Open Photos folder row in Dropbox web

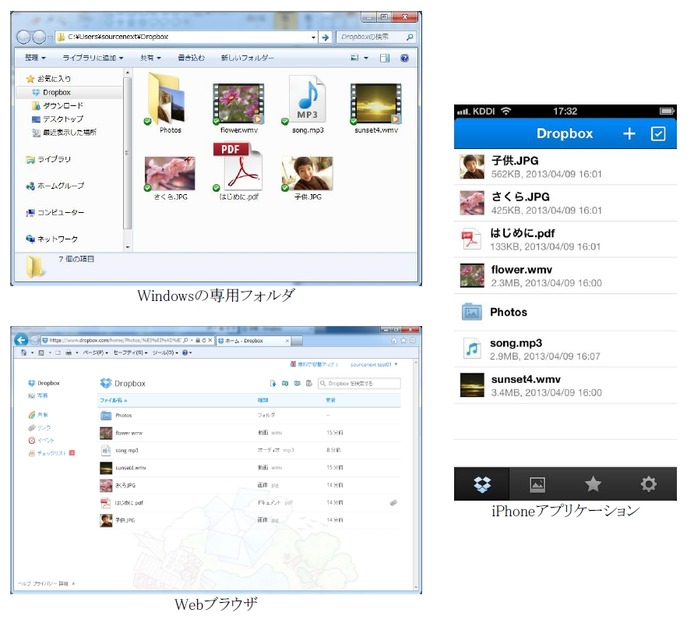pyautogui.click(x=248, y=415)
